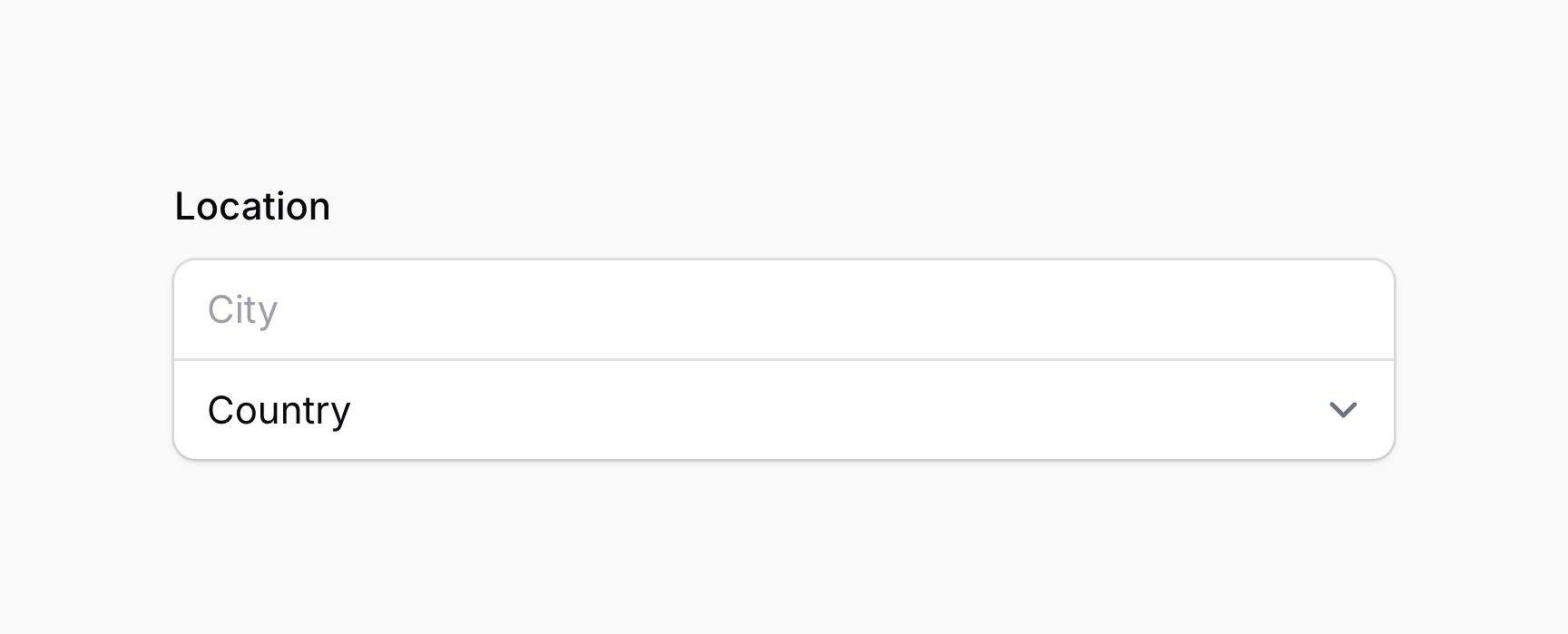1568x634 pixels.
Task: Click the chevron on the Country selector
Action: (1345, 409)
